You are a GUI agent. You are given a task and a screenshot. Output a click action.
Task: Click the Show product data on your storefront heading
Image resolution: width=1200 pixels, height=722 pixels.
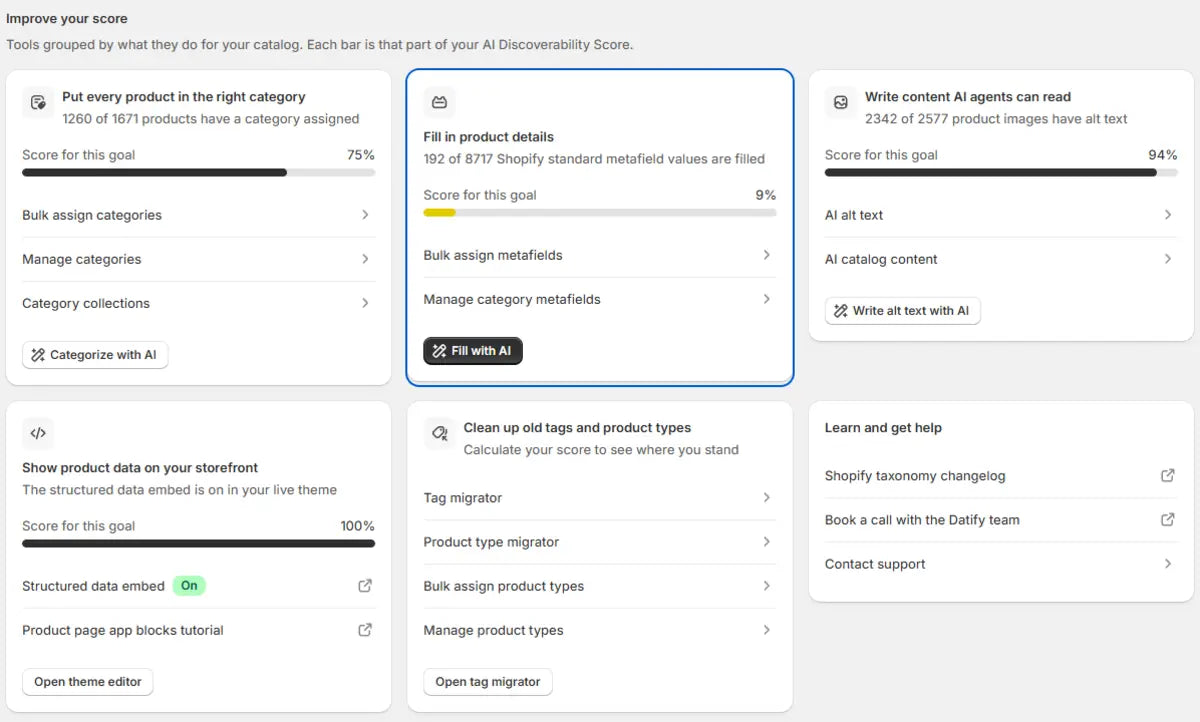tap(140, 468)
